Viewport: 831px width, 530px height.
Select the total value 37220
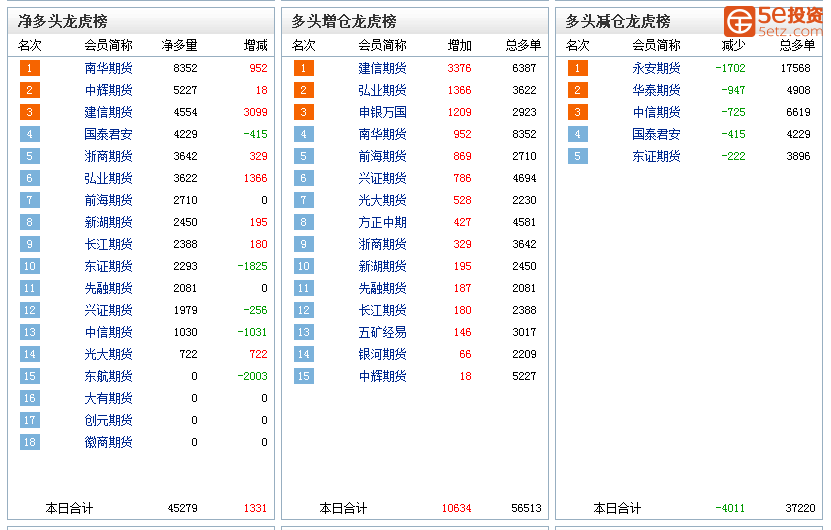point(800,508)
